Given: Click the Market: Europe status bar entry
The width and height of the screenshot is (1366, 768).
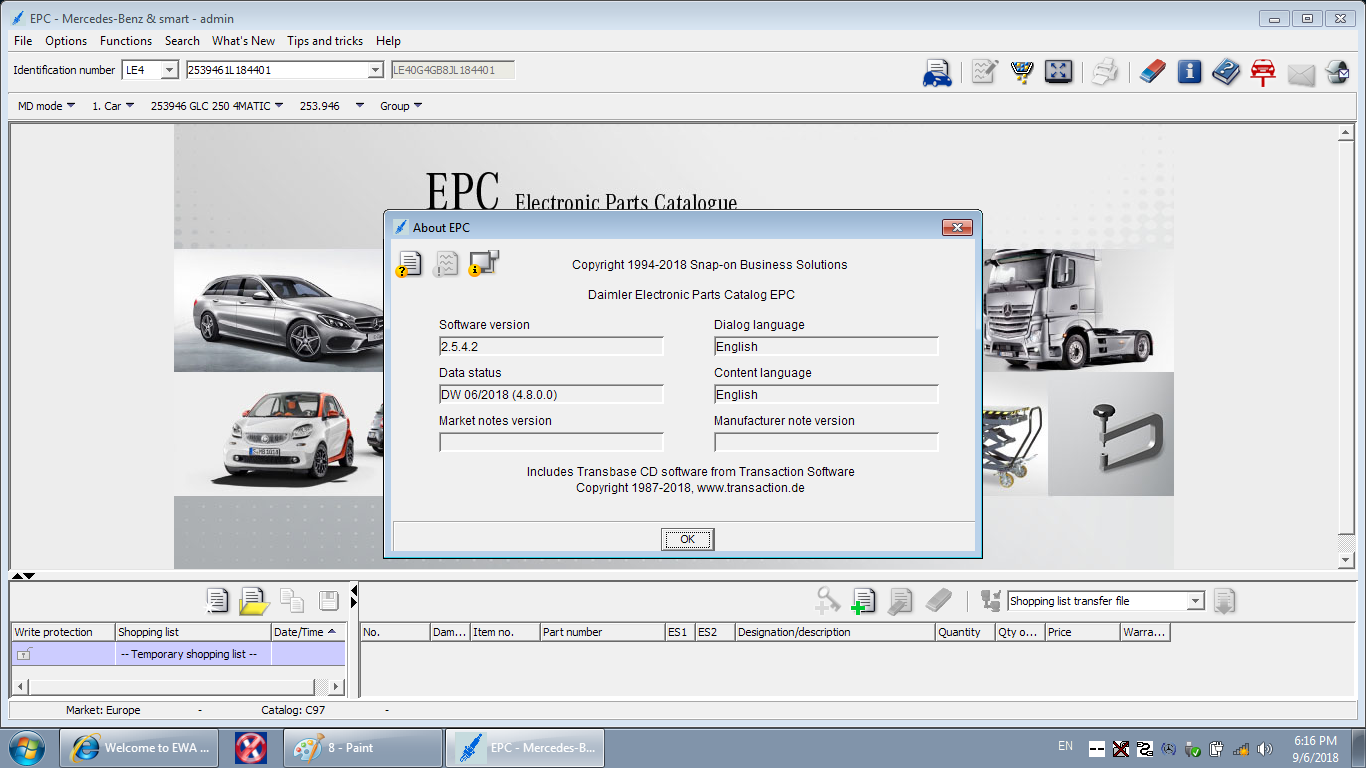Looking at the screenshot, I should [103, 710].
